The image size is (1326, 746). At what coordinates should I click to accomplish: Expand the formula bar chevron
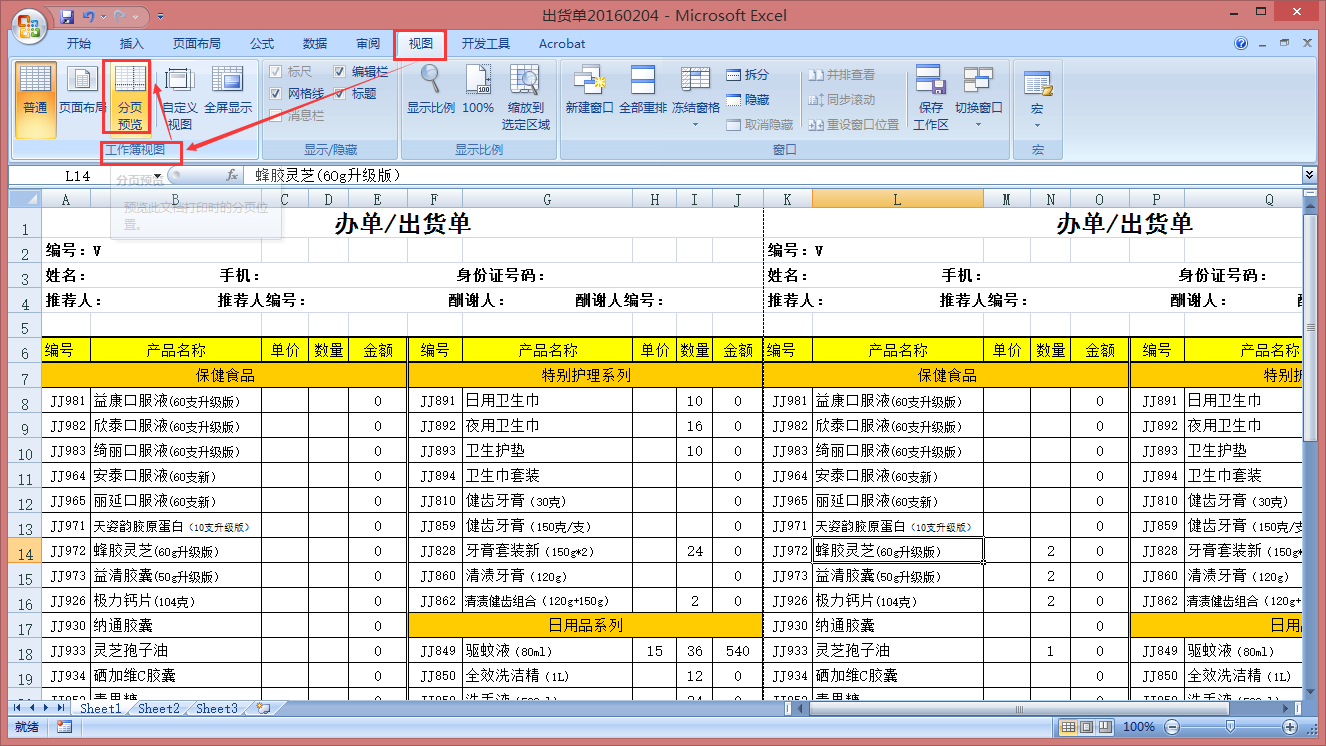tap(1309, 175)
